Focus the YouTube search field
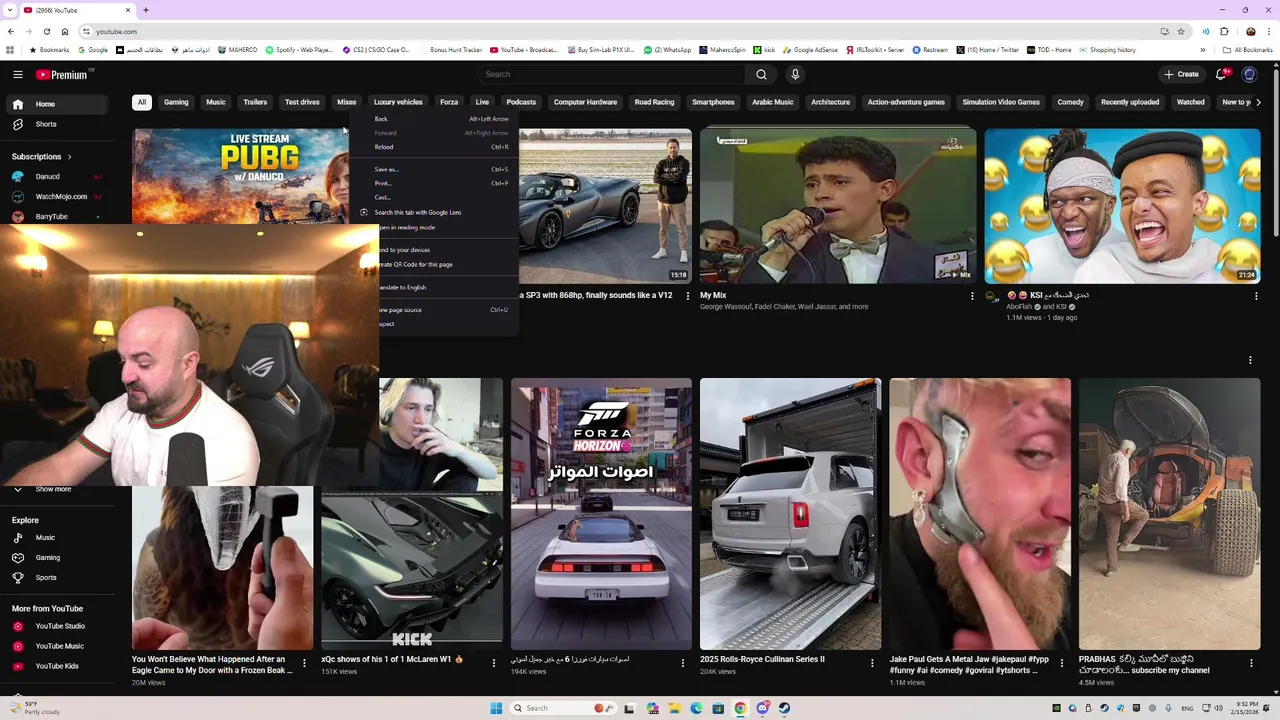The height and width of the screenshot is (720, 1280). pos(612,74)
